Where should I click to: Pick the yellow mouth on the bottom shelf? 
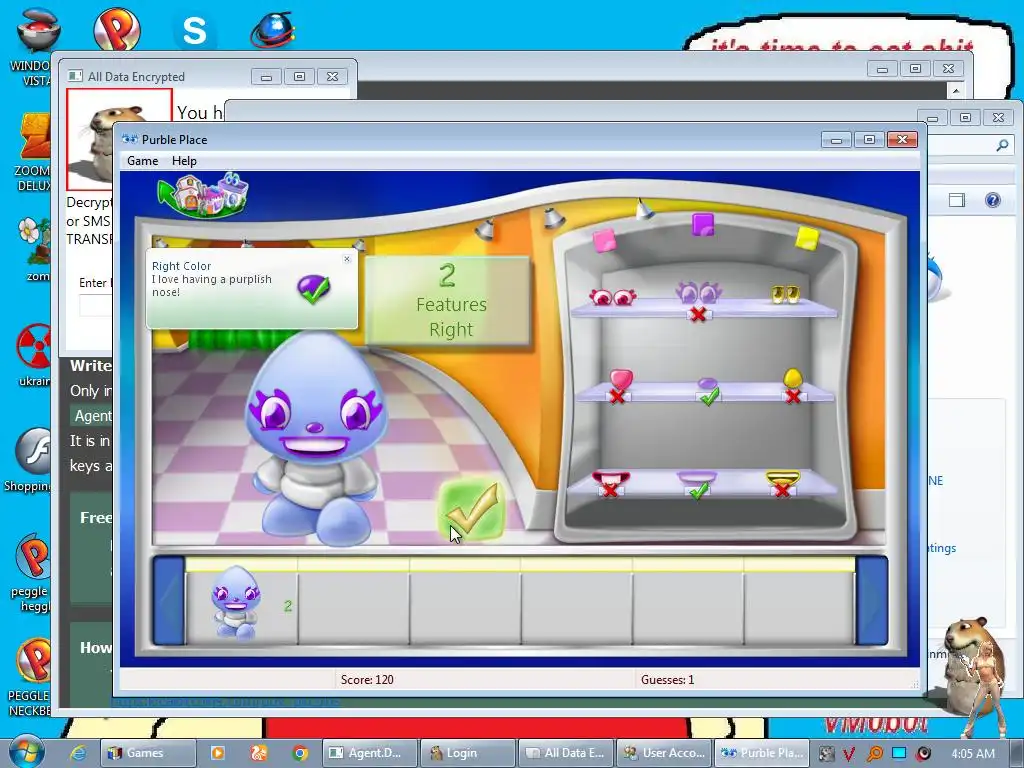tap(783, 478)
